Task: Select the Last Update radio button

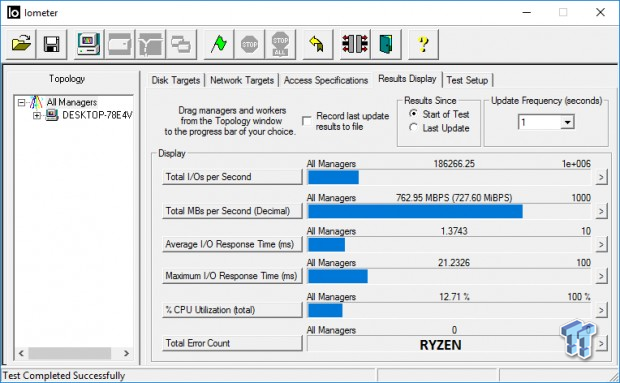Action: pos(413,128)
